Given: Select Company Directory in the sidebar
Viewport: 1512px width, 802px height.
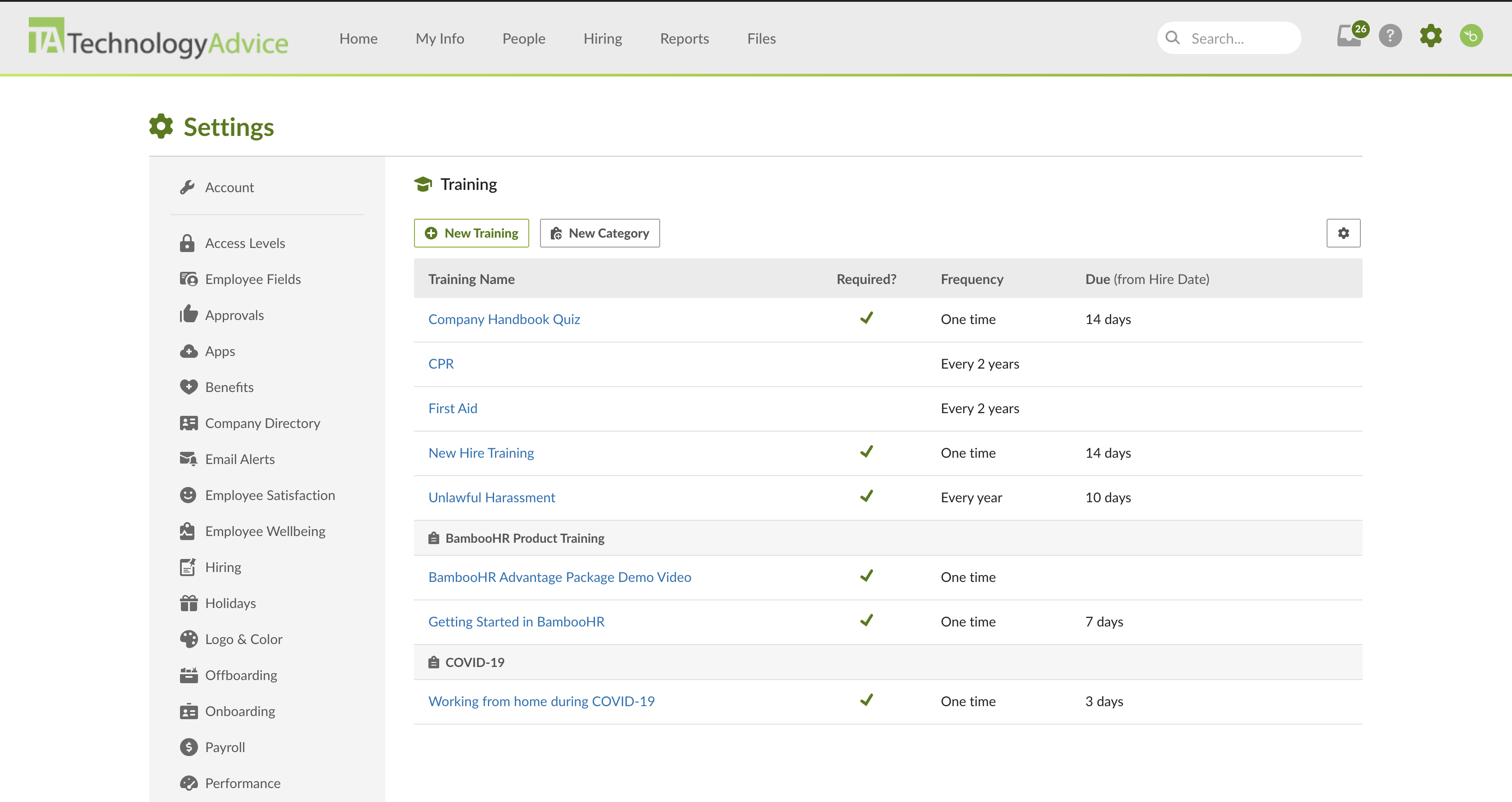Looking at the screenshot, I should 262,424.
